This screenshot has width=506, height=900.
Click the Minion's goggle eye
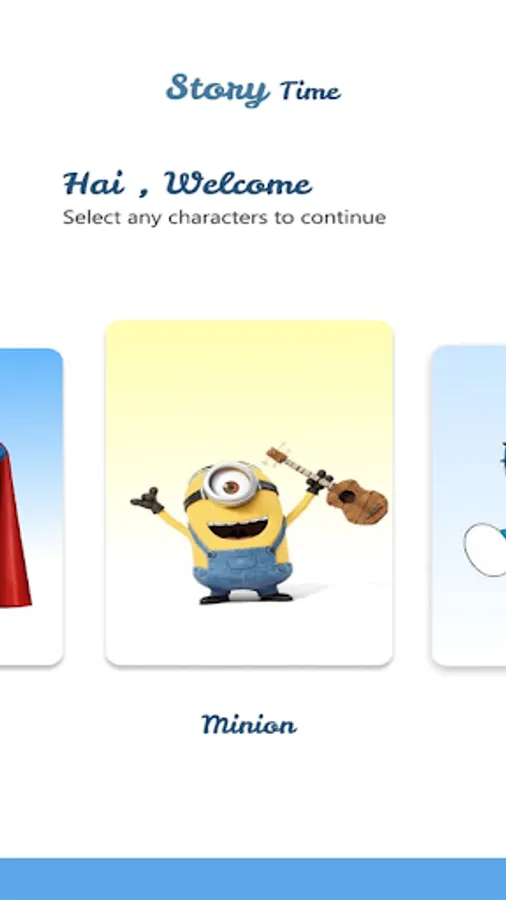[x=231, y=486]
